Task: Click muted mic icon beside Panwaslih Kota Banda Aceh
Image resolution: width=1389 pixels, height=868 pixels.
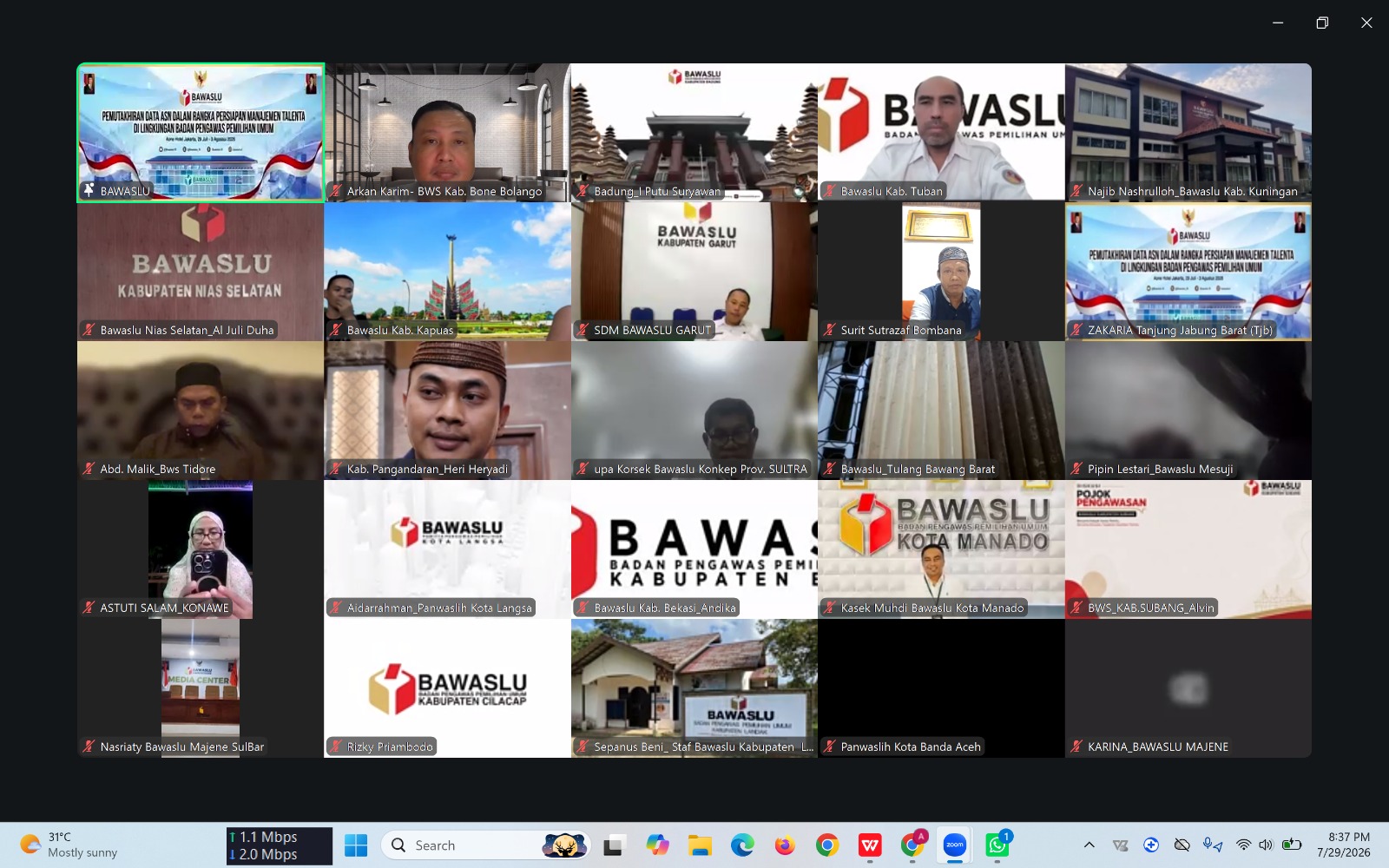Action: [829, 746]
